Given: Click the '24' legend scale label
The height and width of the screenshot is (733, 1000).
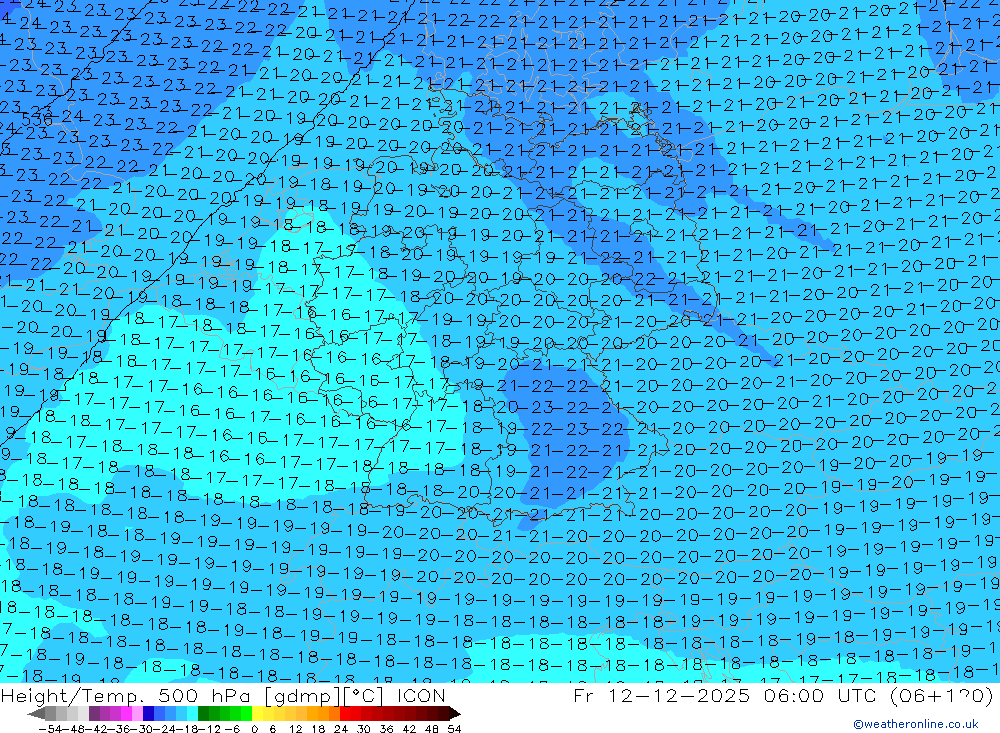Looking at the screenshot, I should [341, 729].
